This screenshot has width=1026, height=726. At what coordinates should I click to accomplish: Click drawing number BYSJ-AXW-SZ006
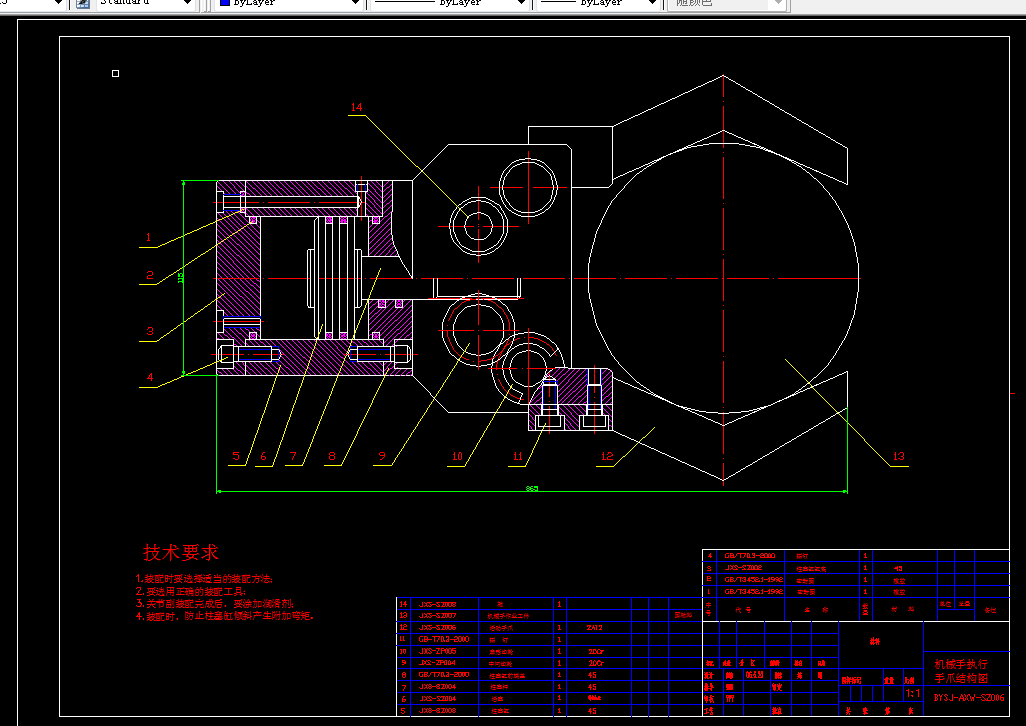[x=968, y=698]
